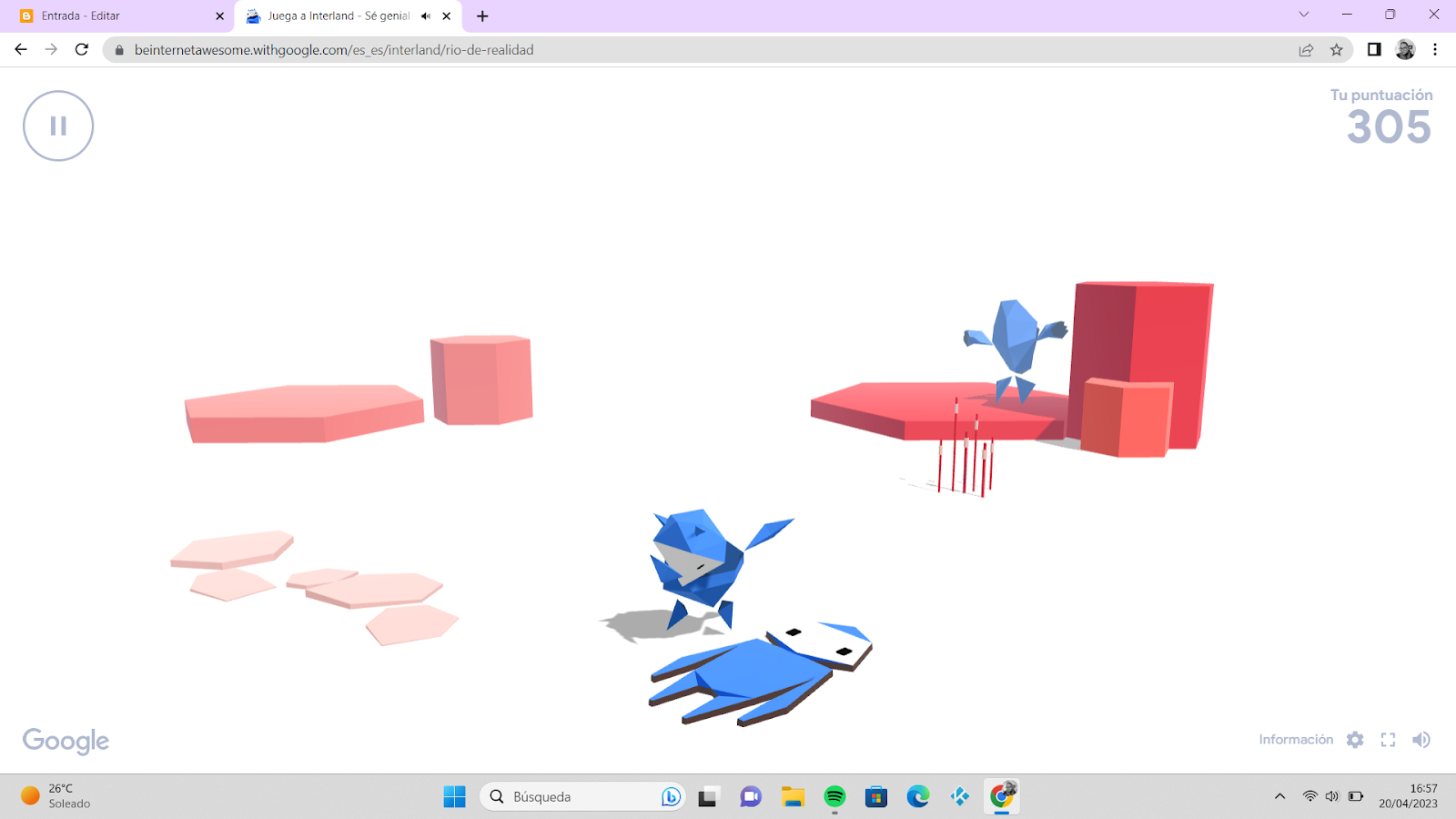Open Wi-Fi network settings icon

[1309, 796]
